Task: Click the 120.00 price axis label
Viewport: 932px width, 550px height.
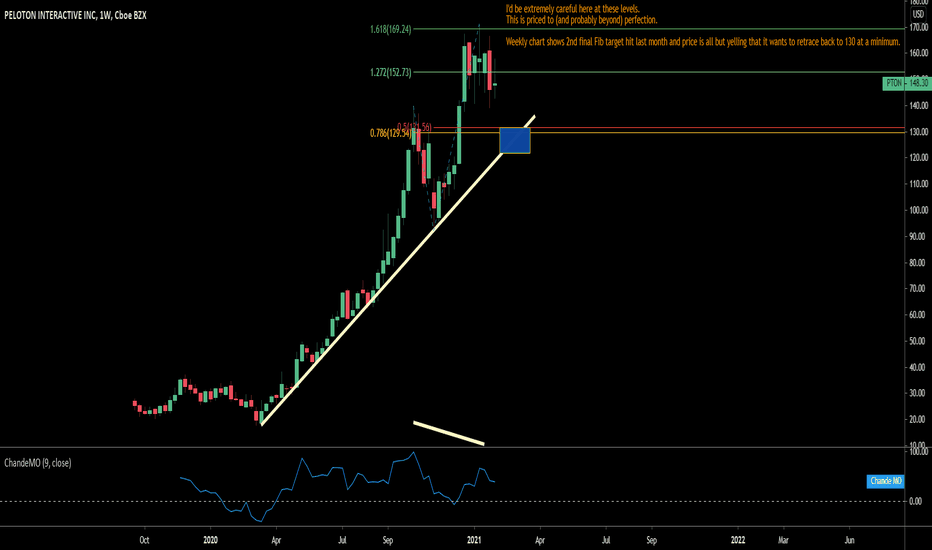Action: [918, 158]
